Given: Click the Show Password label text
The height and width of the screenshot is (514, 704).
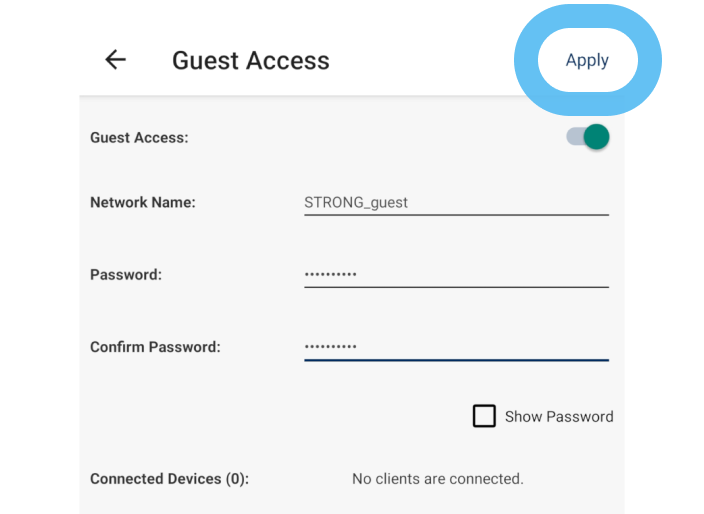Looking at the screenshot, I should coord(559,416).
